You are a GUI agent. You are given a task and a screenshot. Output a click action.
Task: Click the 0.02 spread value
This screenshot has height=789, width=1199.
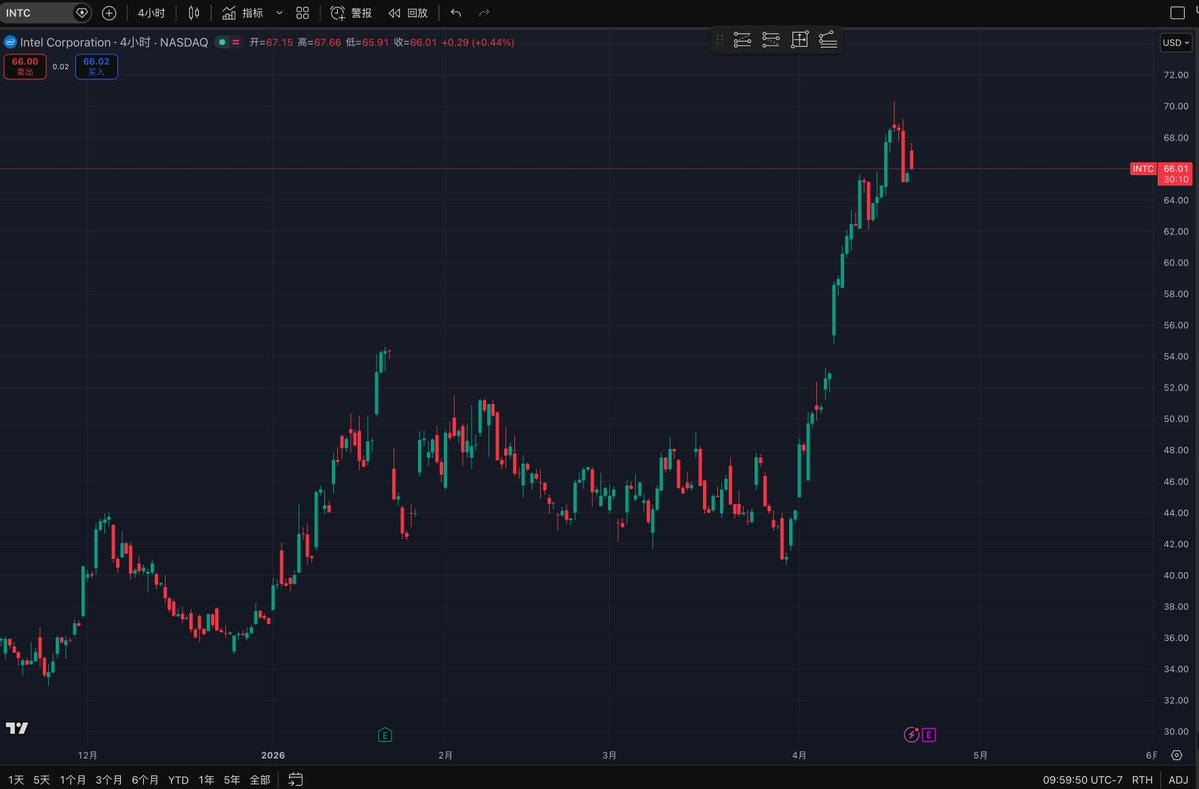point(60,67)
